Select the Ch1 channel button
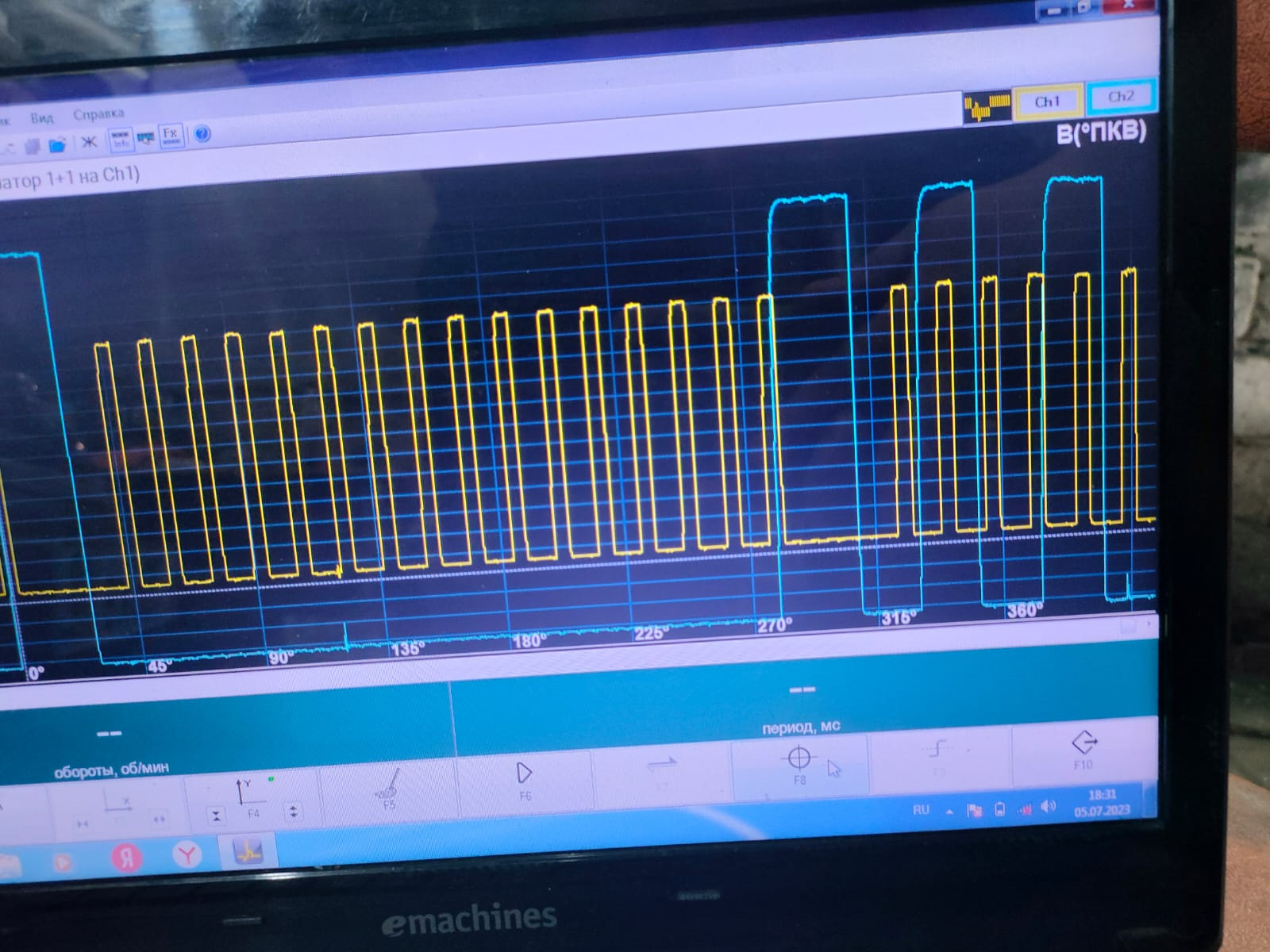This screenshot has height=952, width=1270. 1047,102
